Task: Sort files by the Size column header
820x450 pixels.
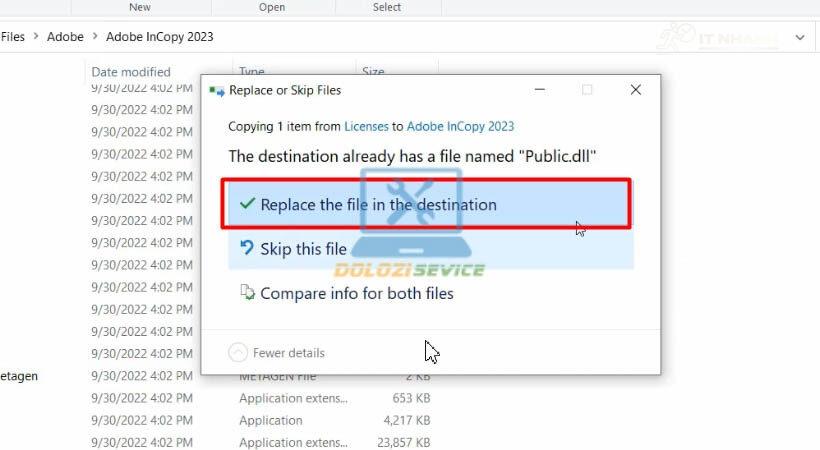Action: (373, 72)
